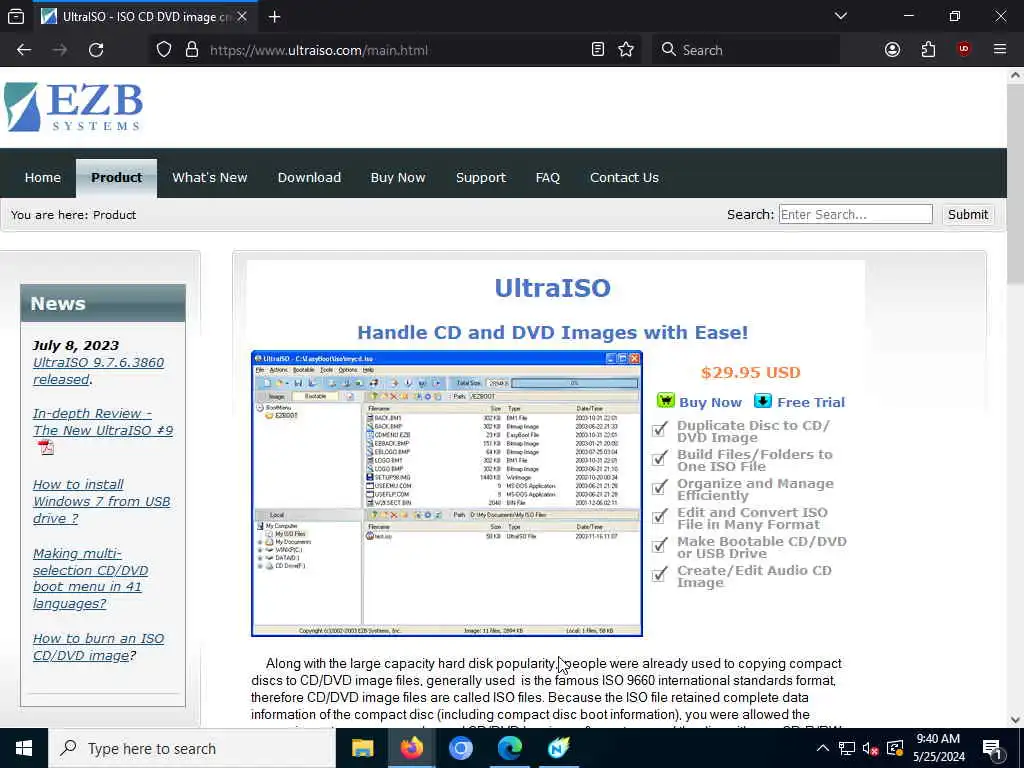
Task: Open In-depth Review The New UltraISO link
Action: 103,422
